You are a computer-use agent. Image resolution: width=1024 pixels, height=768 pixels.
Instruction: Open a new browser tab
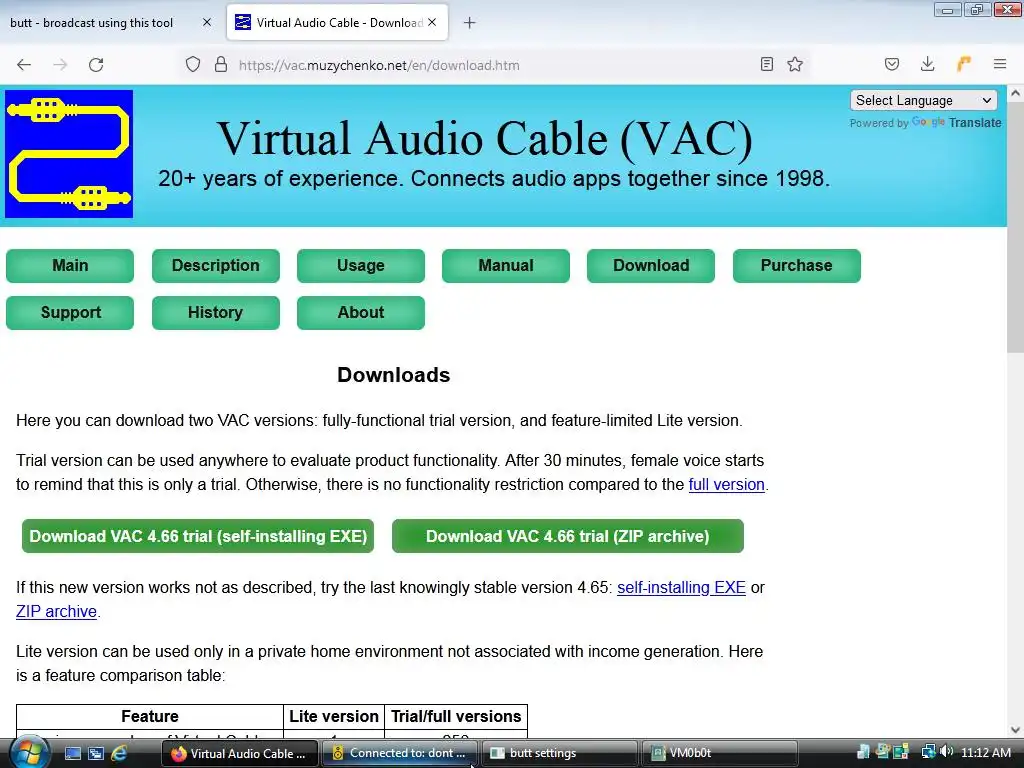[470, 23]
